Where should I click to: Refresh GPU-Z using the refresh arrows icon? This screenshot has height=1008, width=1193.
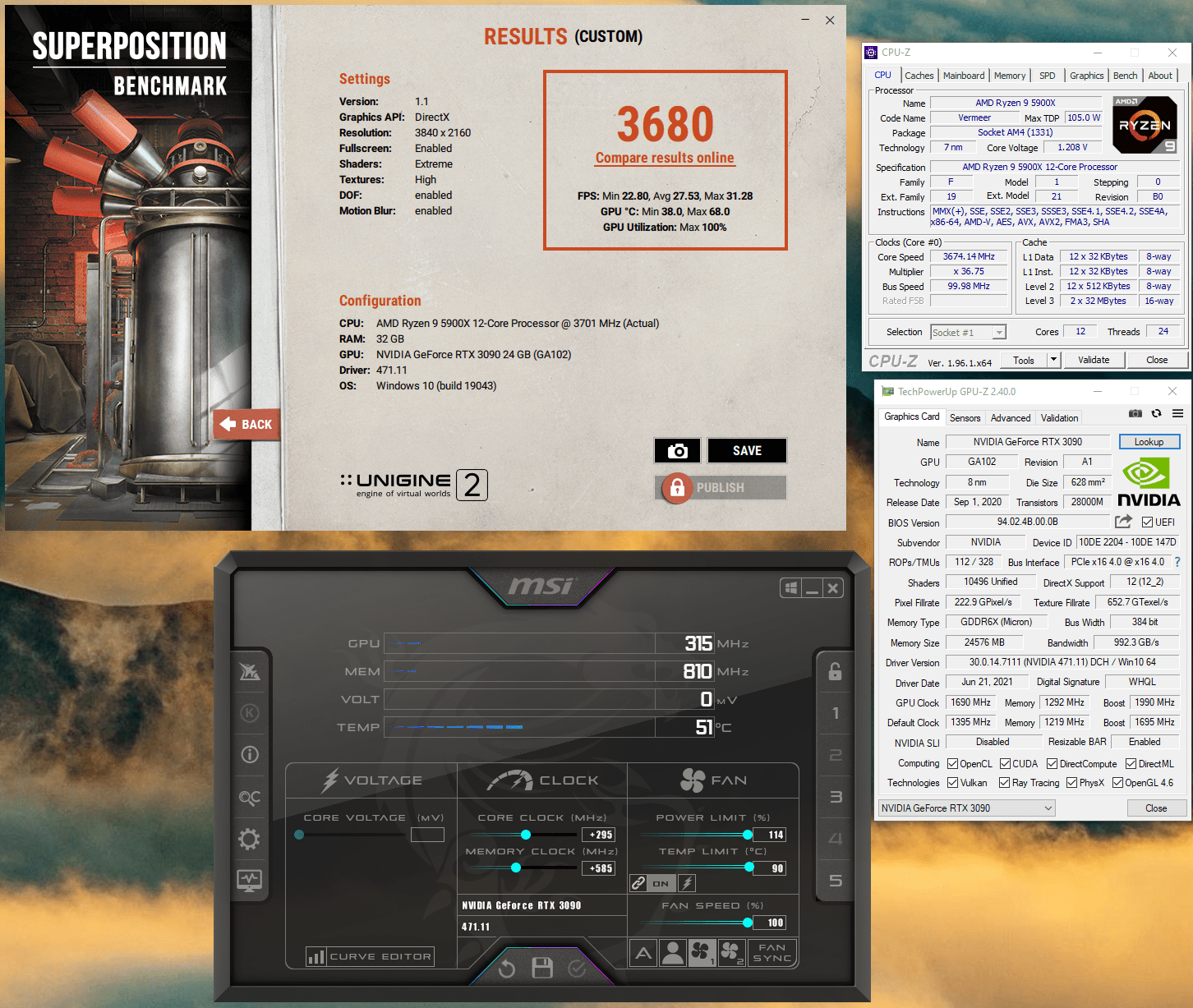1156,413
